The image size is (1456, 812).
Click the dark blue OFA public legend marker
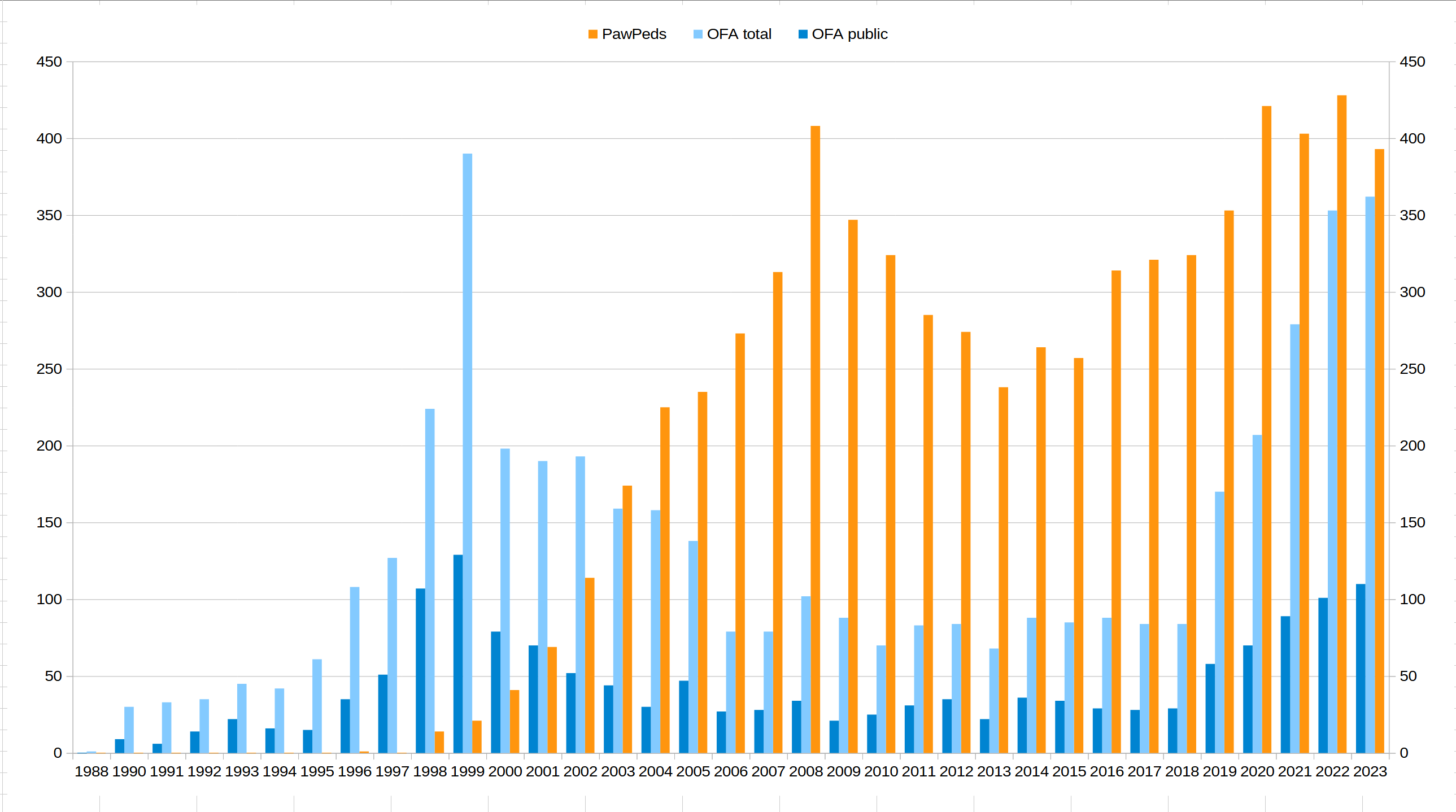point(803,34)
